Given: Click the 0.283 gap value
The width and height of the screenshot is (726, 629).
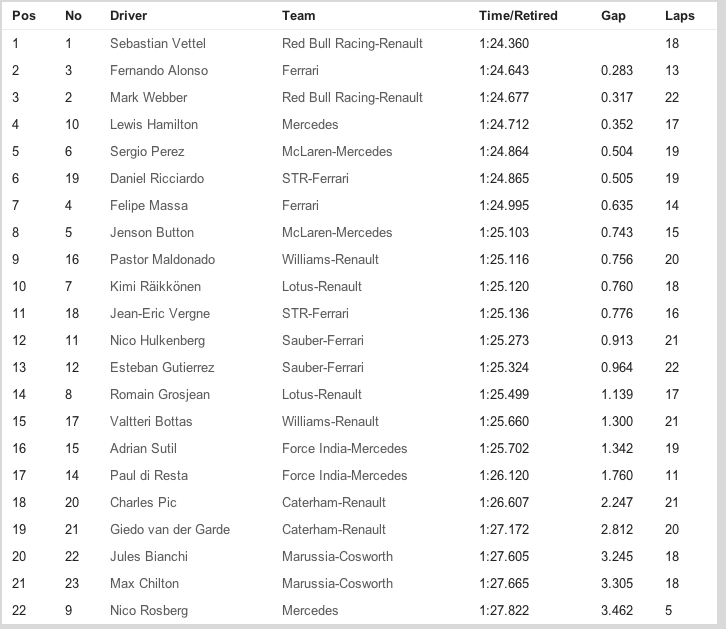Looking at the screenshot, I should coord(616,70).
